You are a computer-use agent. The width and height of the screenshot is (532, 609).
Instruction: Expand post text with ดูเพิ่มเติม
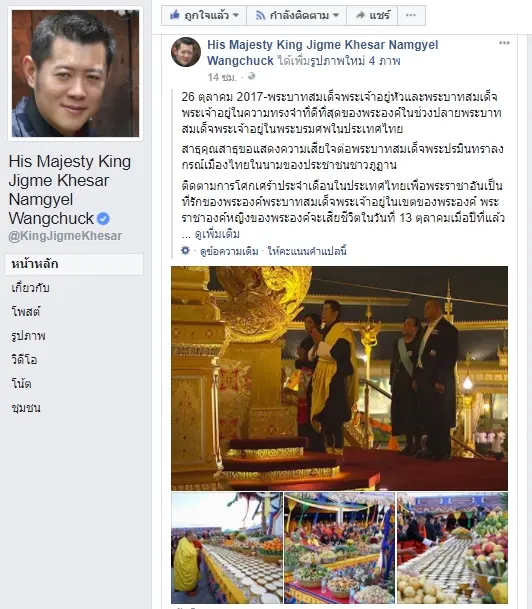pyautogui.click(x=217, y=234)
